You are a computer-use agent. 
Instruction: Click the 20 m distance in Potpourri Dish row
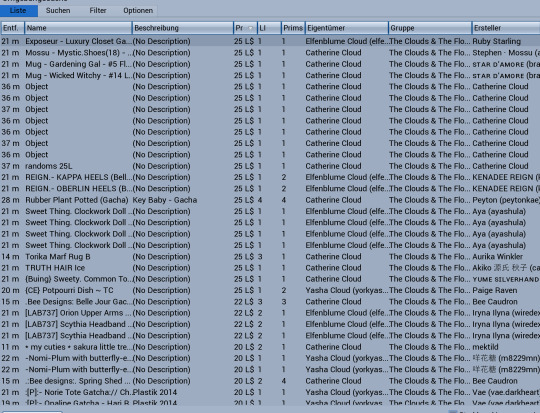[10, 290]
